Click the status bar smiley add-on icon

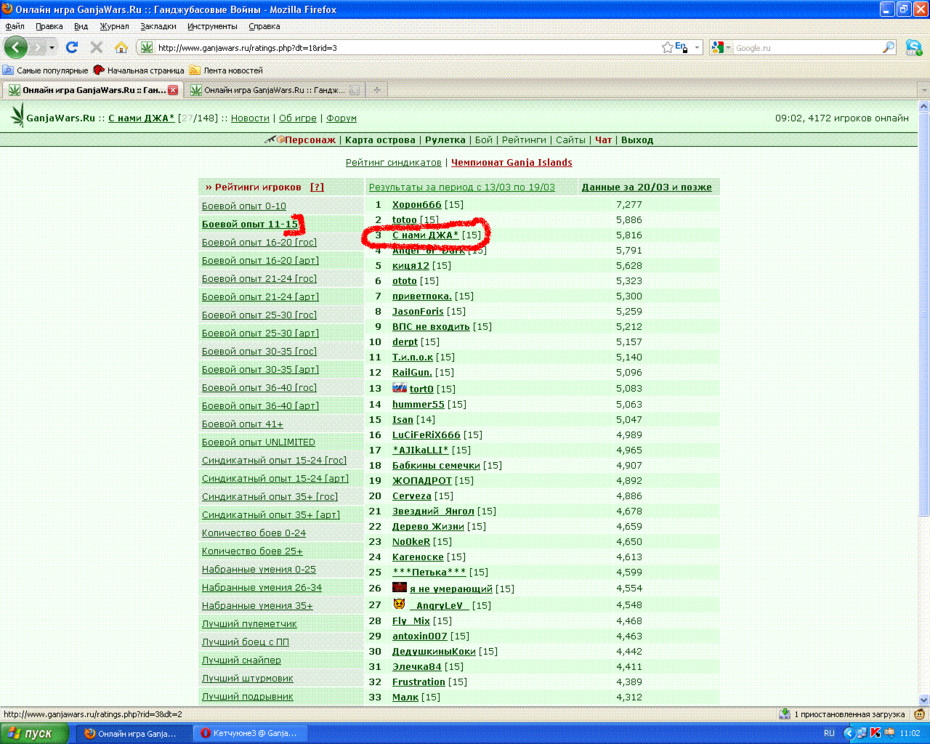920,714
